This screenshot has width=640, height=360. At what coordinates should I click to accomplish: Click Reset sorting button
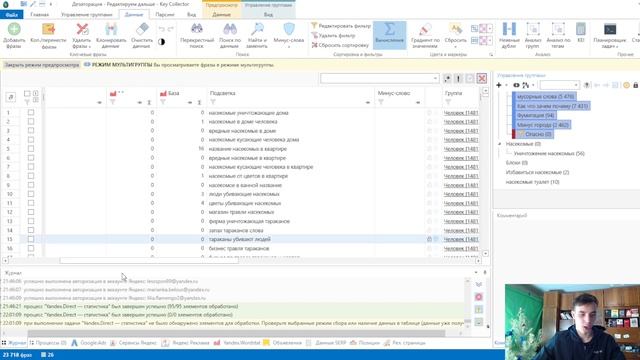[340, 45]
